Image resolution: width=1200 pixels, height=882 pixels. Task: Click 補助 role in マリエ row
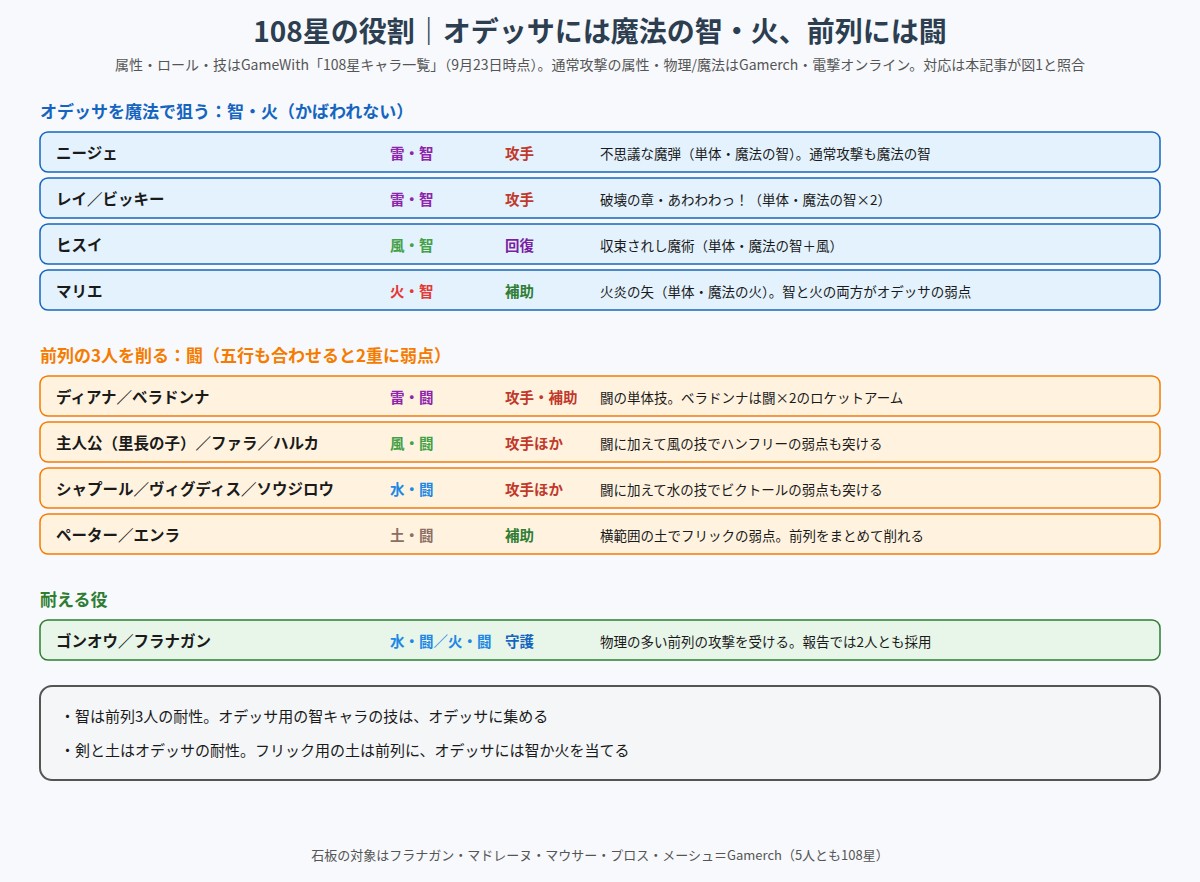(x=519, y=292)
